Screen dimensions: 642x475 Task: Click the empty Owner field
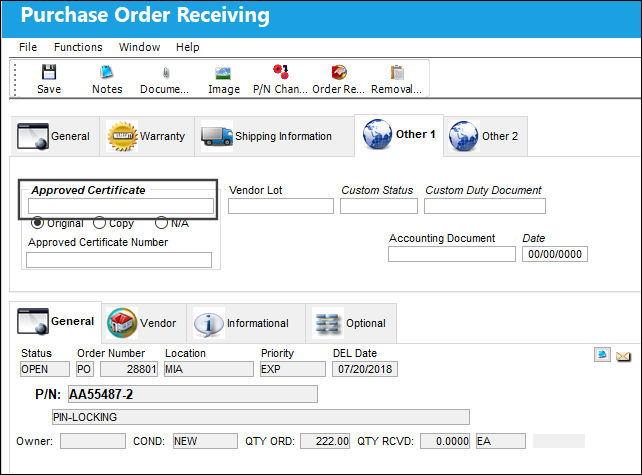pos(93,441)
